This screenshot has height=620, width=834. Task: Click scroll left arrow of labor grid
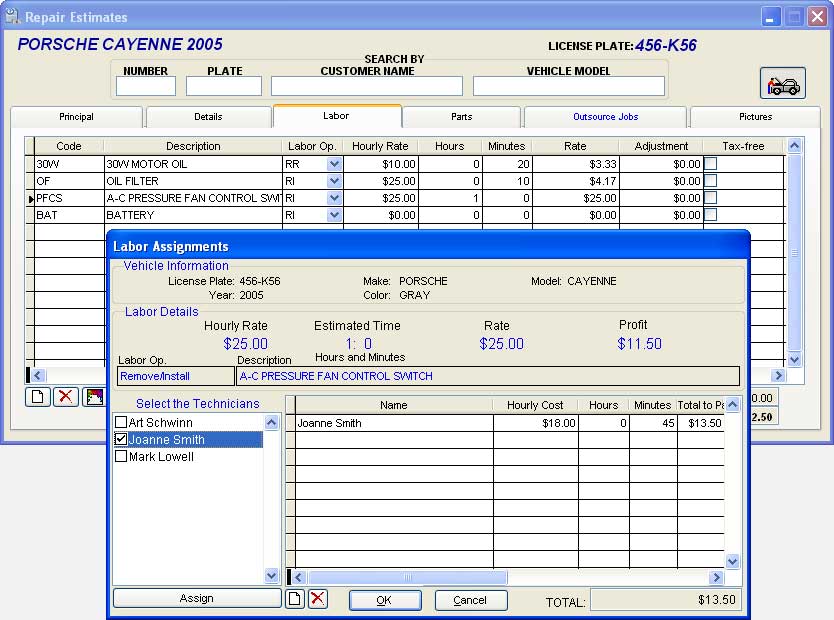click(37, 375)
